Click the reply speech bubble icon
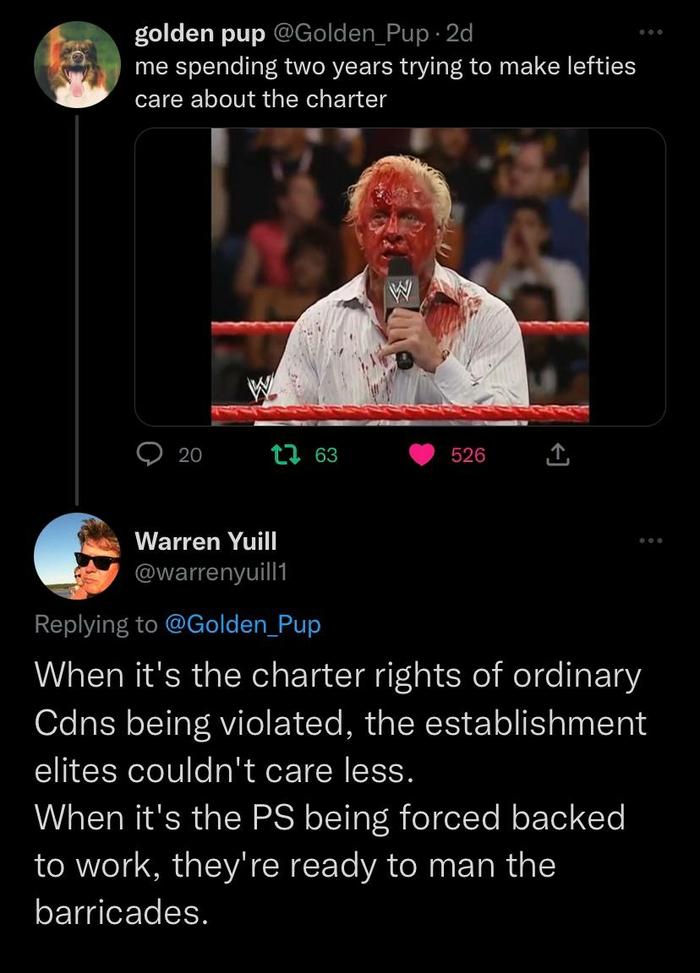This screenshot has height=973, width=700. coord(149,455)
